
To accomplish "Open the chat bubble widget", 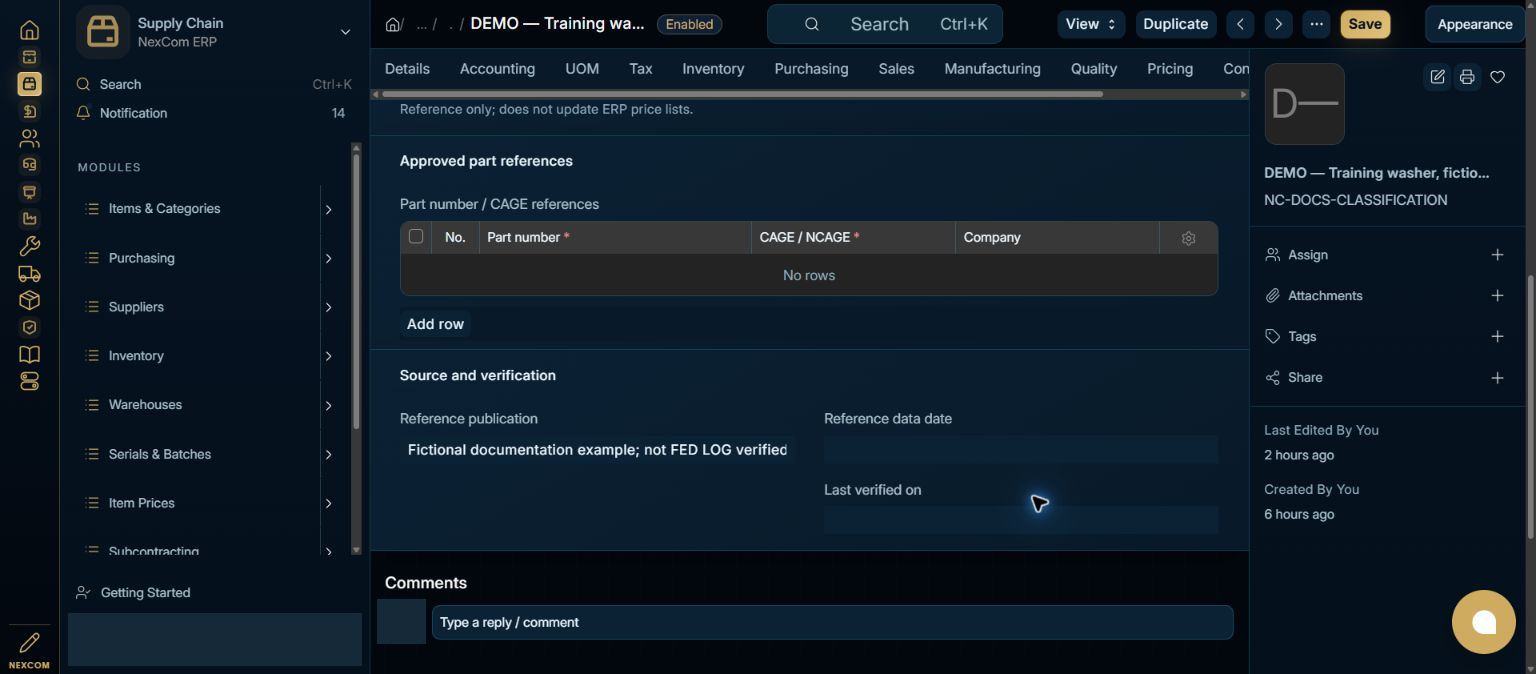I will [1484, 622].
